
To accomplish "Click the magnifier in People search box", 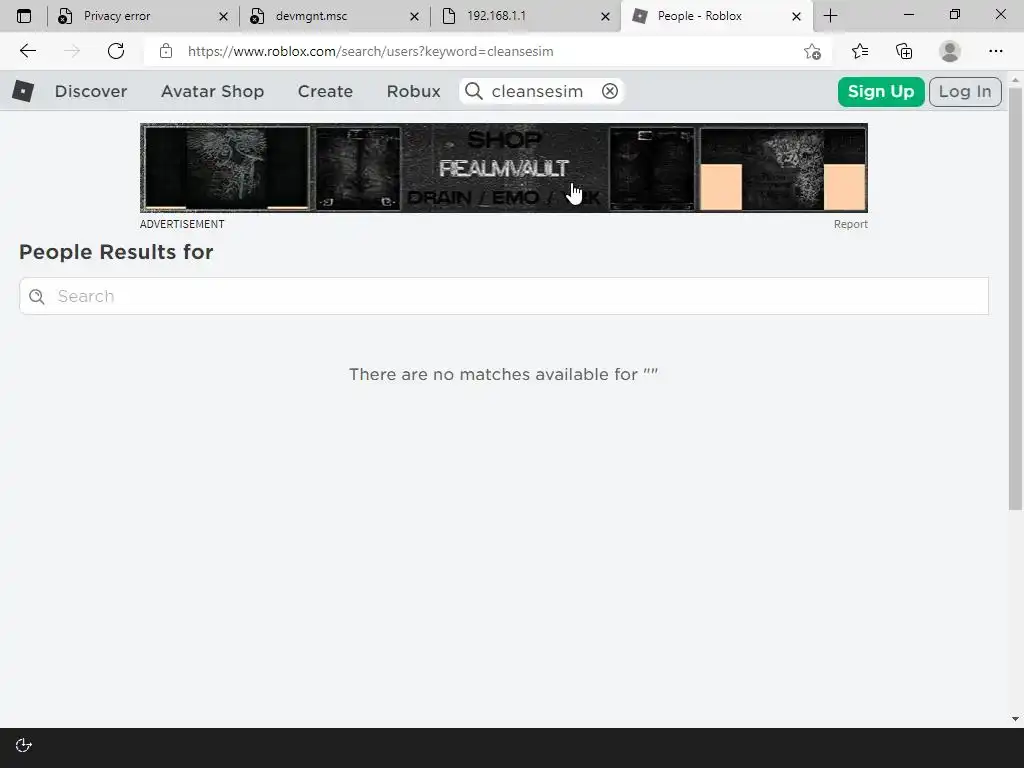I will (37, 297).
